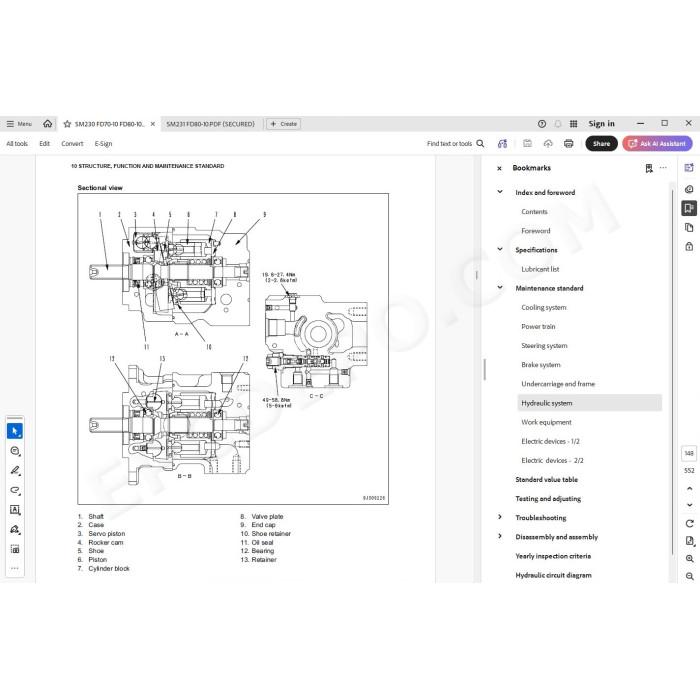This screenshot has height=700, width=700.
Task: Open Hydraulic circuit diagram bookmark
Action: 553,575
